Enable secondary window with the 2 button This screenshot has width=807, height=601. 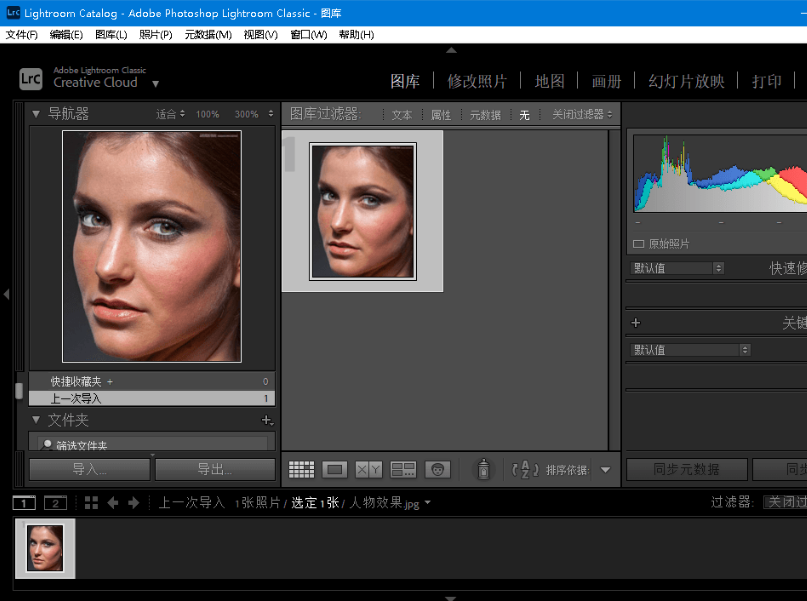click(x=55, y=503)
